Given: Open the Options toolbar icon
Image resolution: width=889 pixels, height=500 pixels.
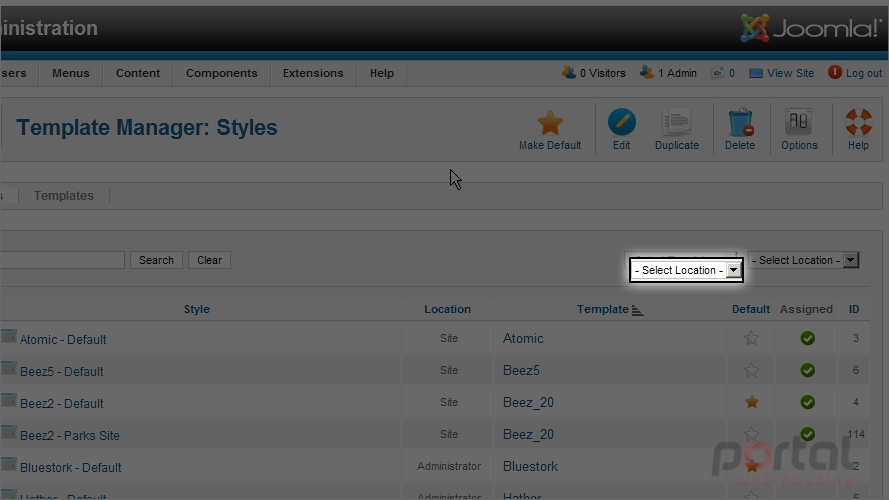Looking at the screenshot, I should [x=799, y=122].
